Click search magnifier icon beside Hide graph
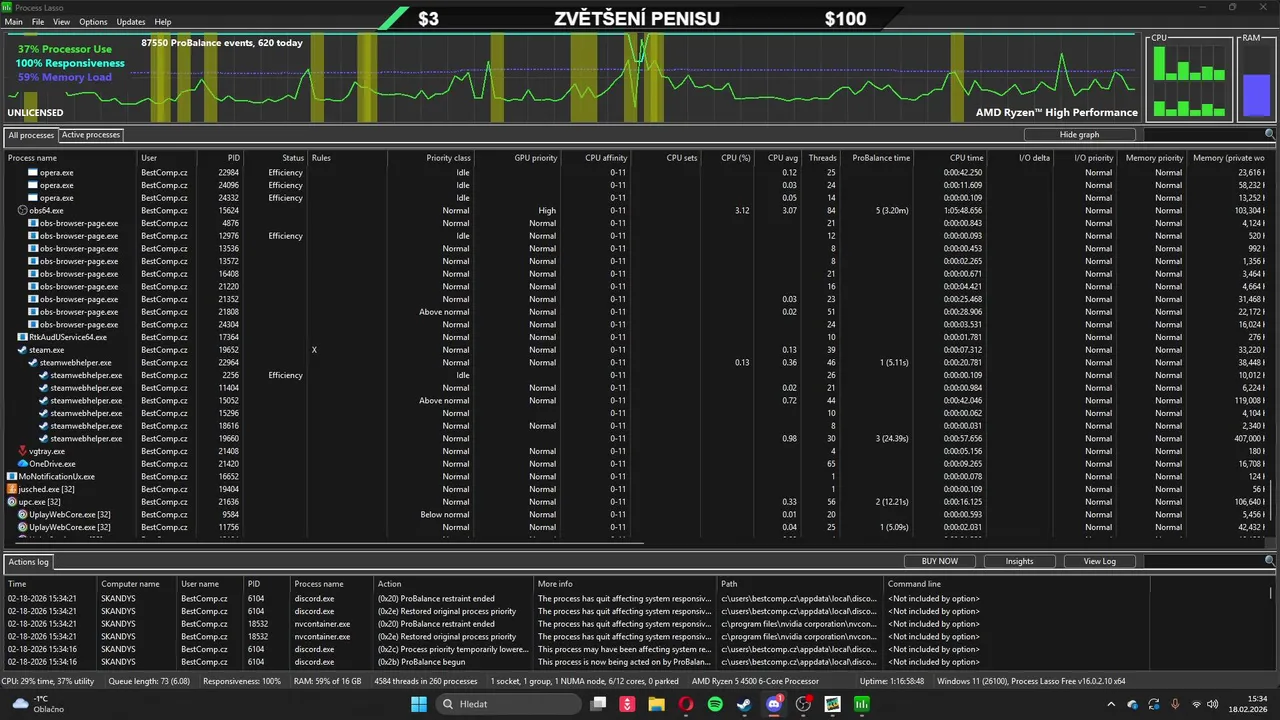Image resolution: width=1280 pixels, height=720 pixels. (1270, 134)
